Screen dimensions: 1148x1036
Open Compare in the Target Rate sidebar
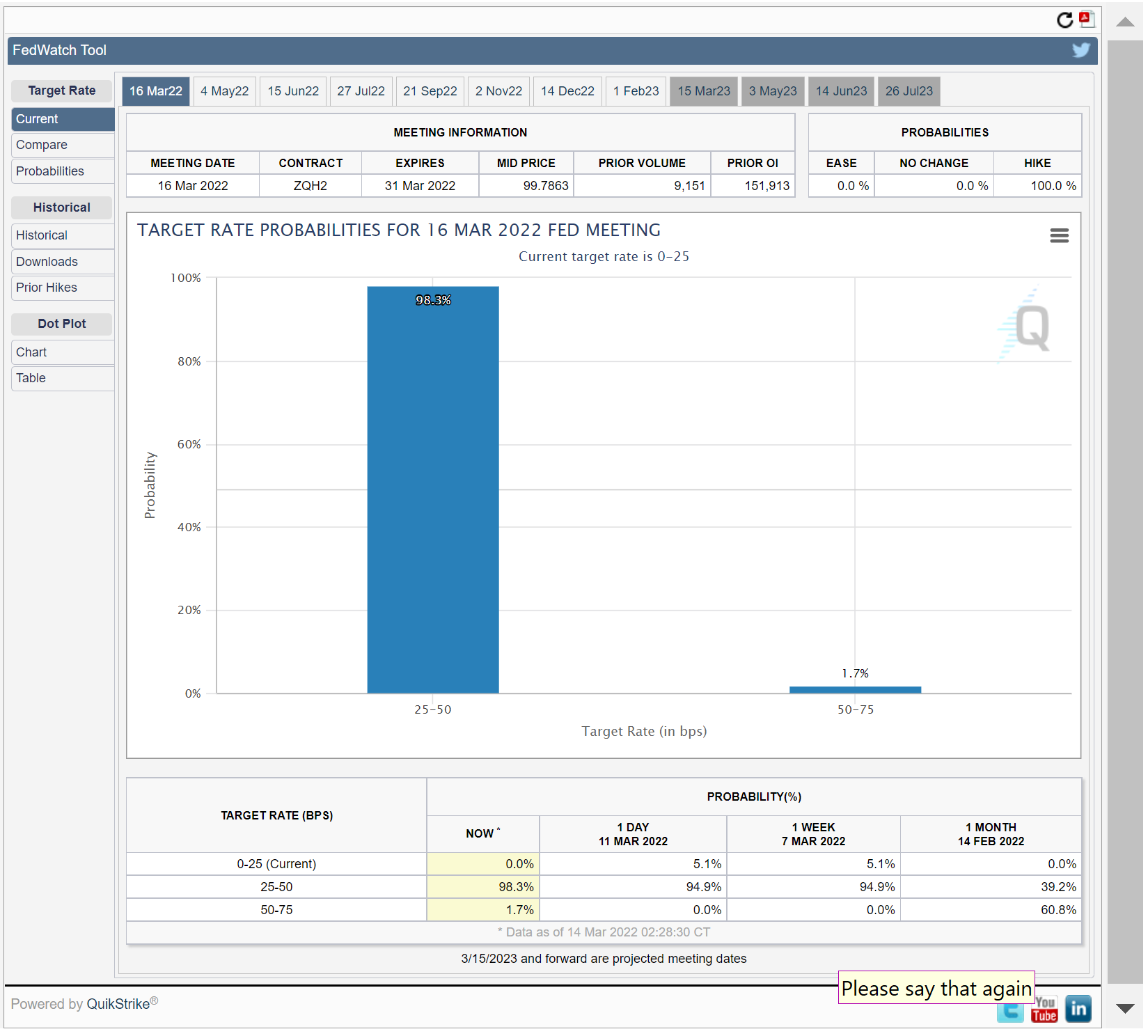point(42,145)
